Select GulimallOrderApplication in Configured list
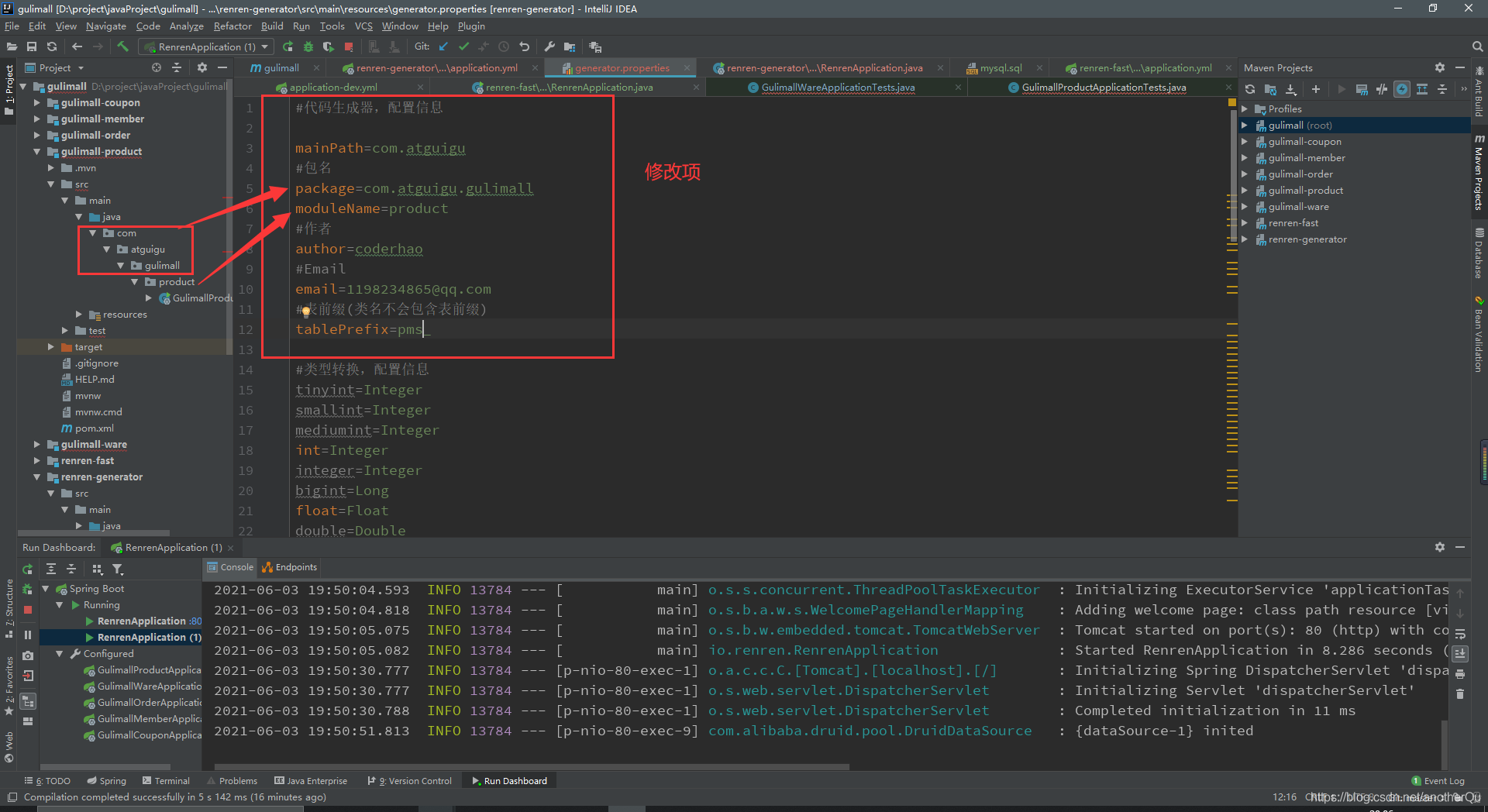1488x812 pixels. pos(143,703)
